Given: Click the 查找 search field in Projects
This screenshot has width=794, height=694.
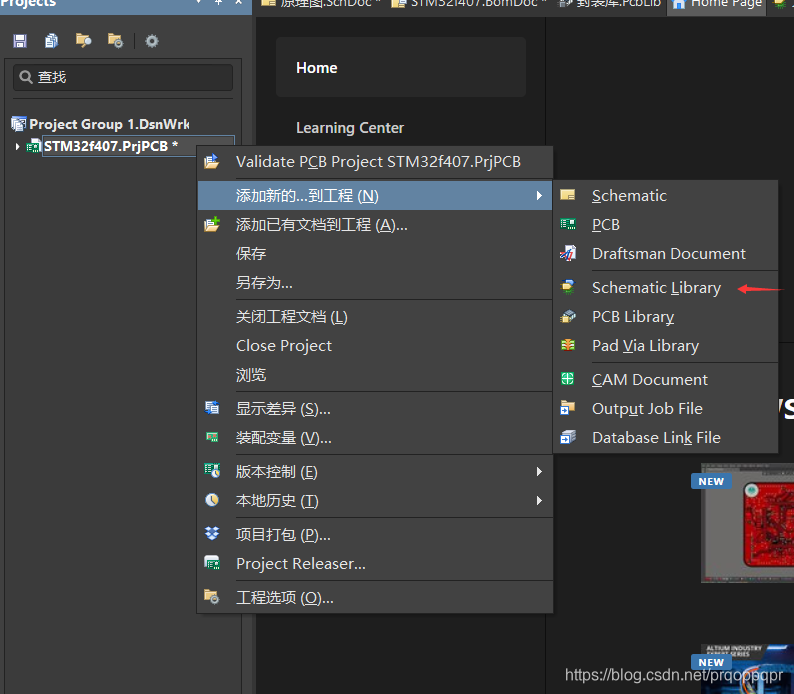Looking at the screenshot, I should (x=124, y=77).
